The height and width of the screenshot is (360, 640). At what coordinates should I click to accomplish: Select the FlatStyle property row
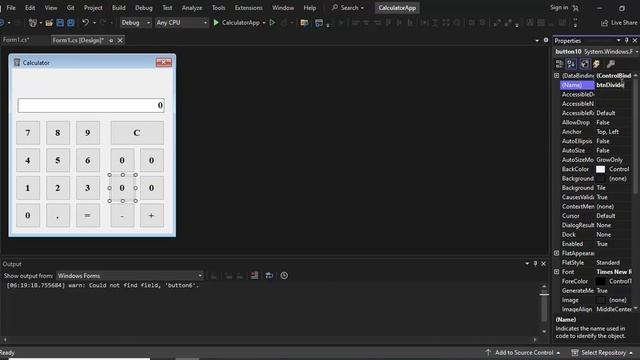(596, 262)
